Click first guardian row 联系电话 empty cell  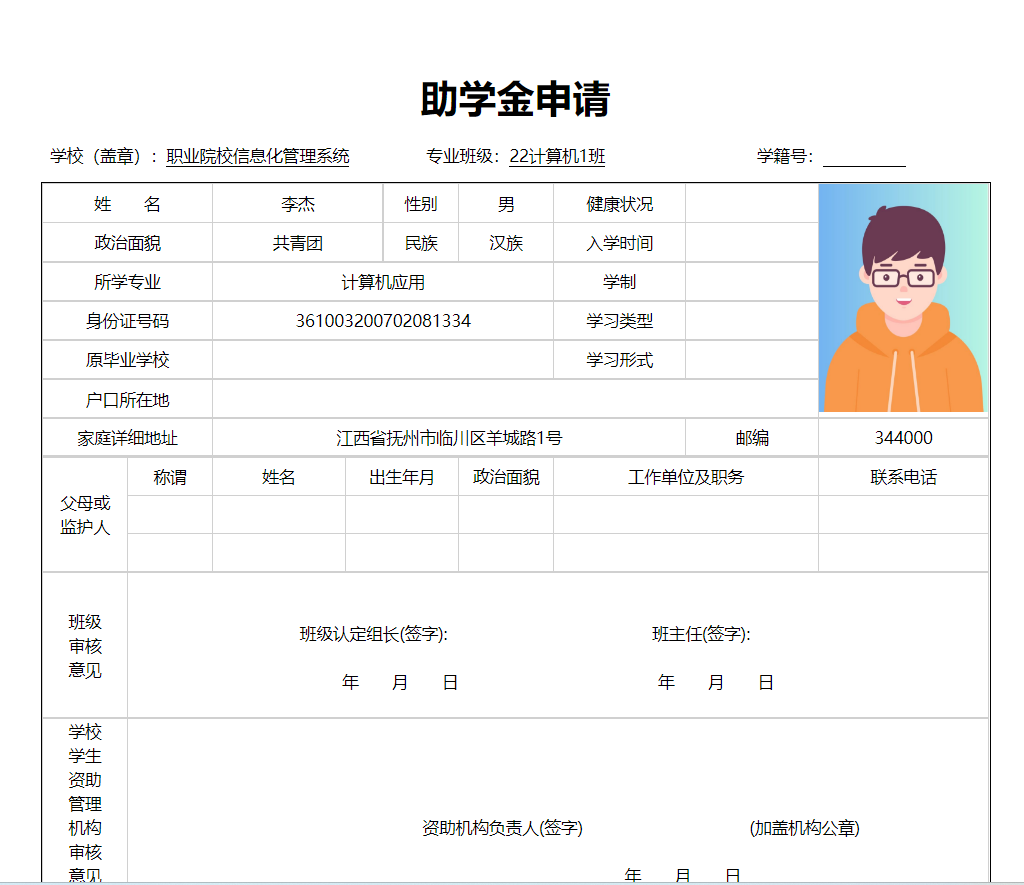903,515
